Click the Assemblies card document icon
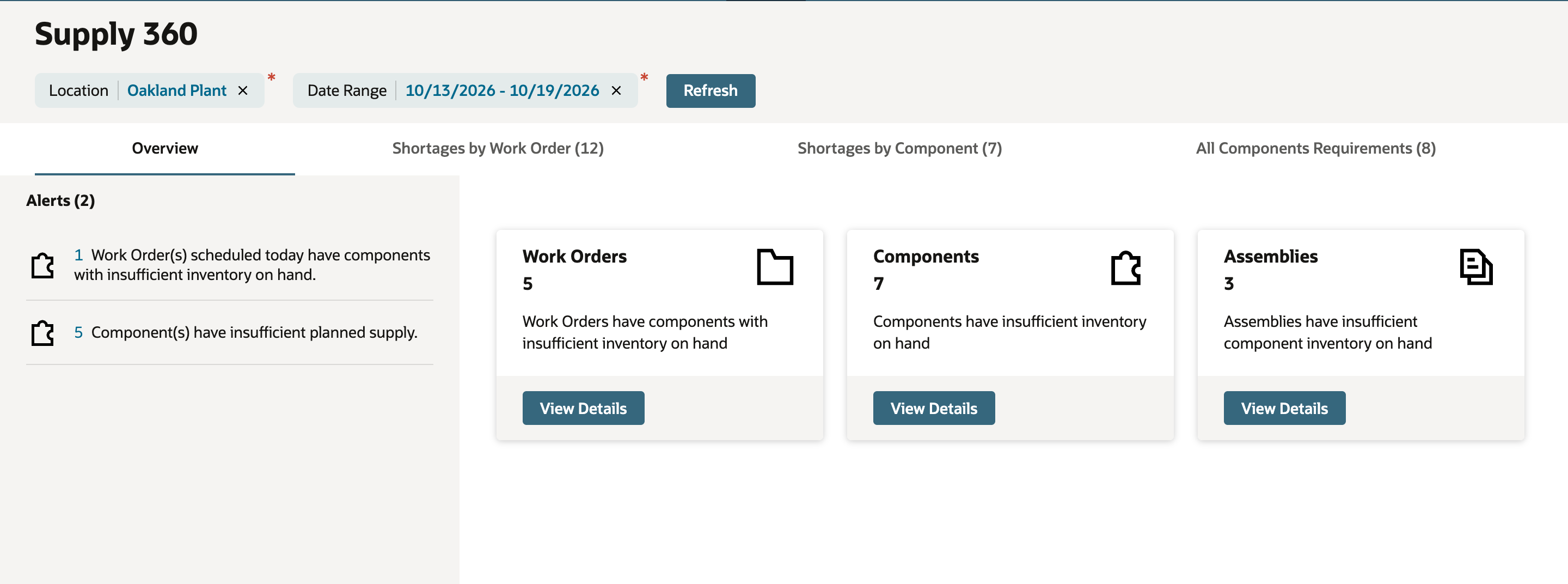 (x=1476, y=267)
